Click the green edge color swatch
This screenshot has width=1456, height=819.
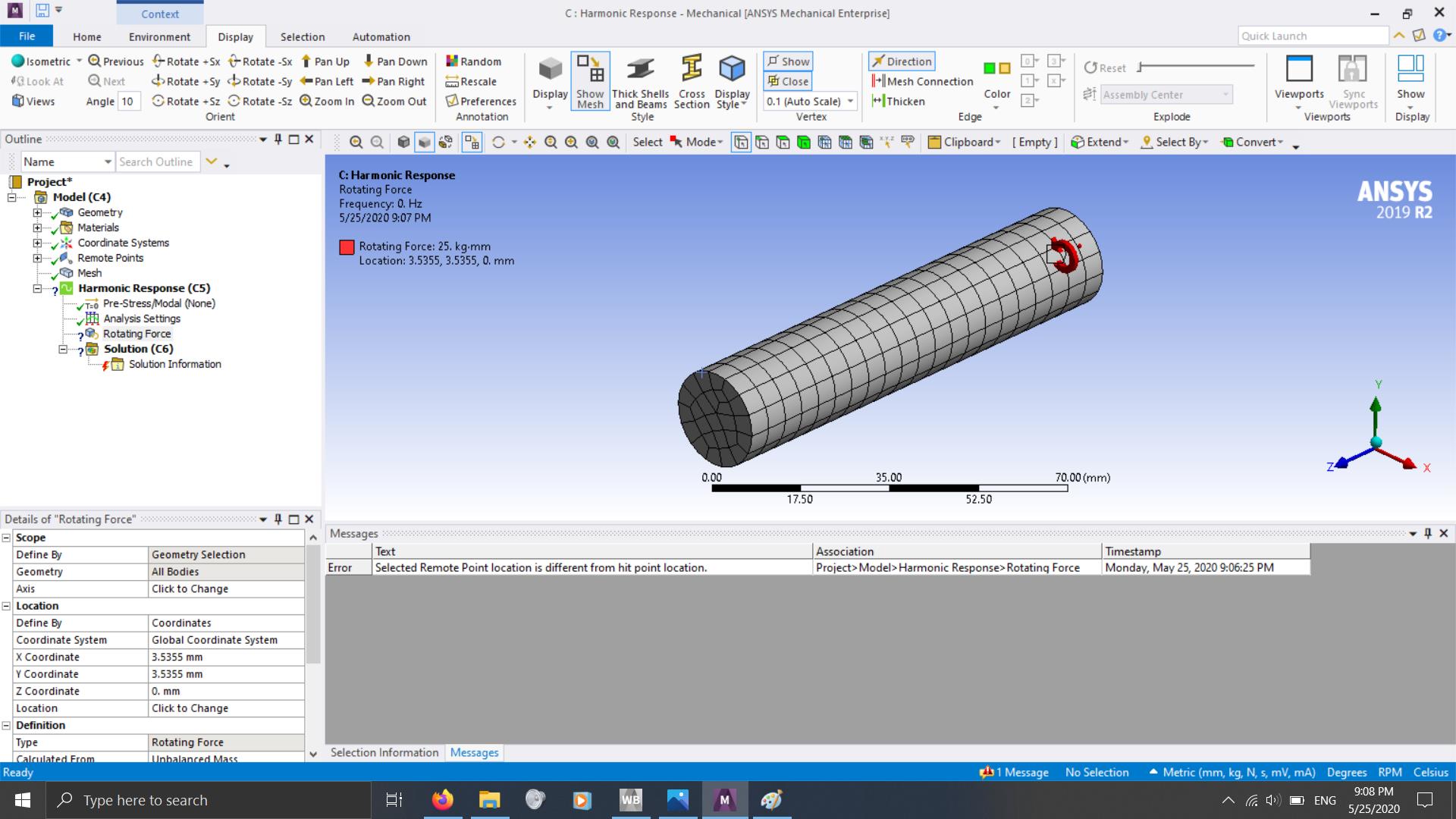tap(989, 68)
